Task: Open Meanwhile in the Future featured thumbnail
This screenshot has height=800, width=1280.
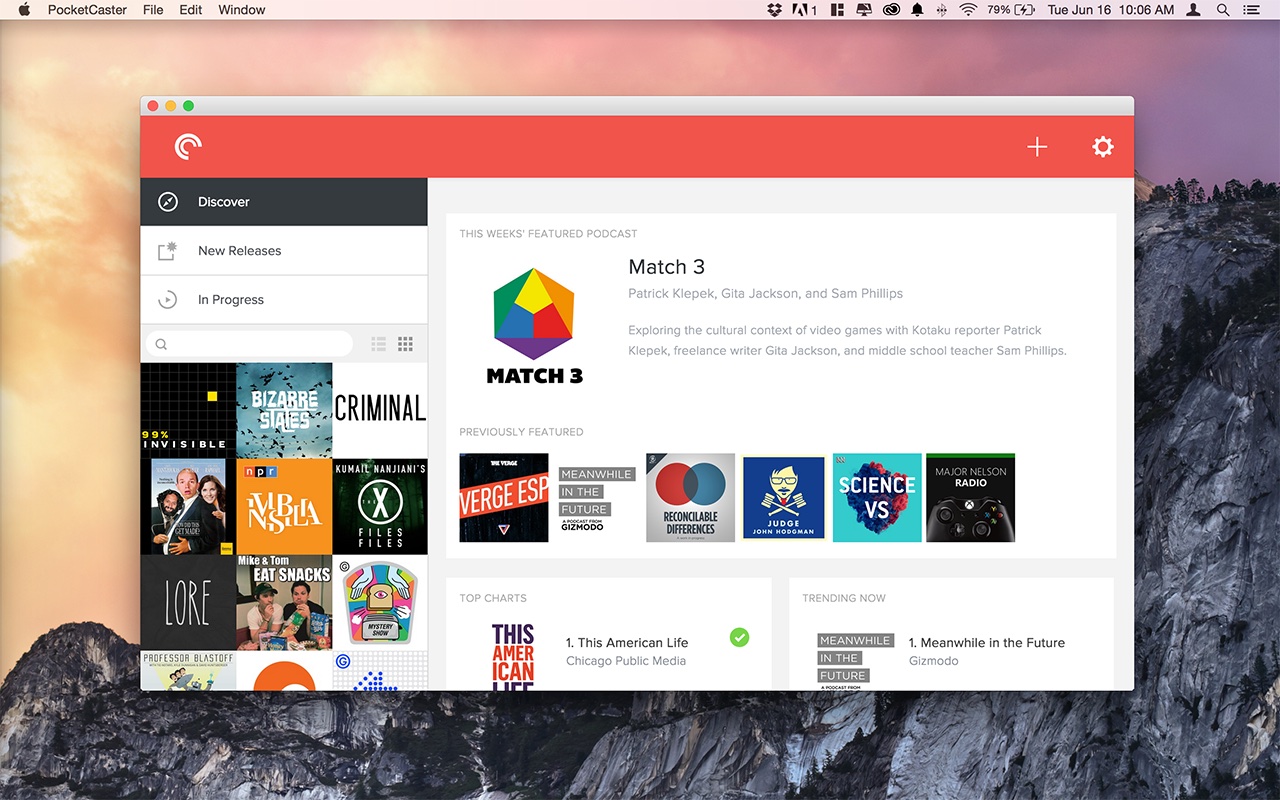Action: click(597, 498)
